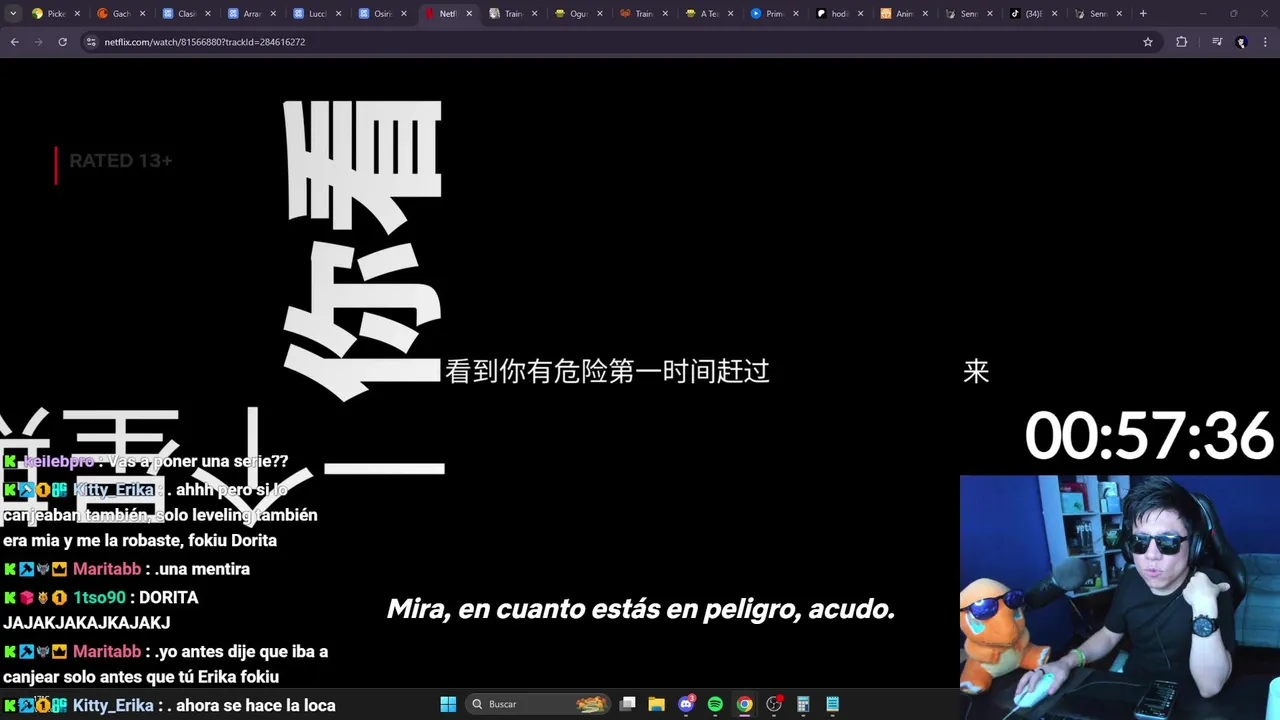
Task: Close the Clasi tab
Action: tap(207, 14)
